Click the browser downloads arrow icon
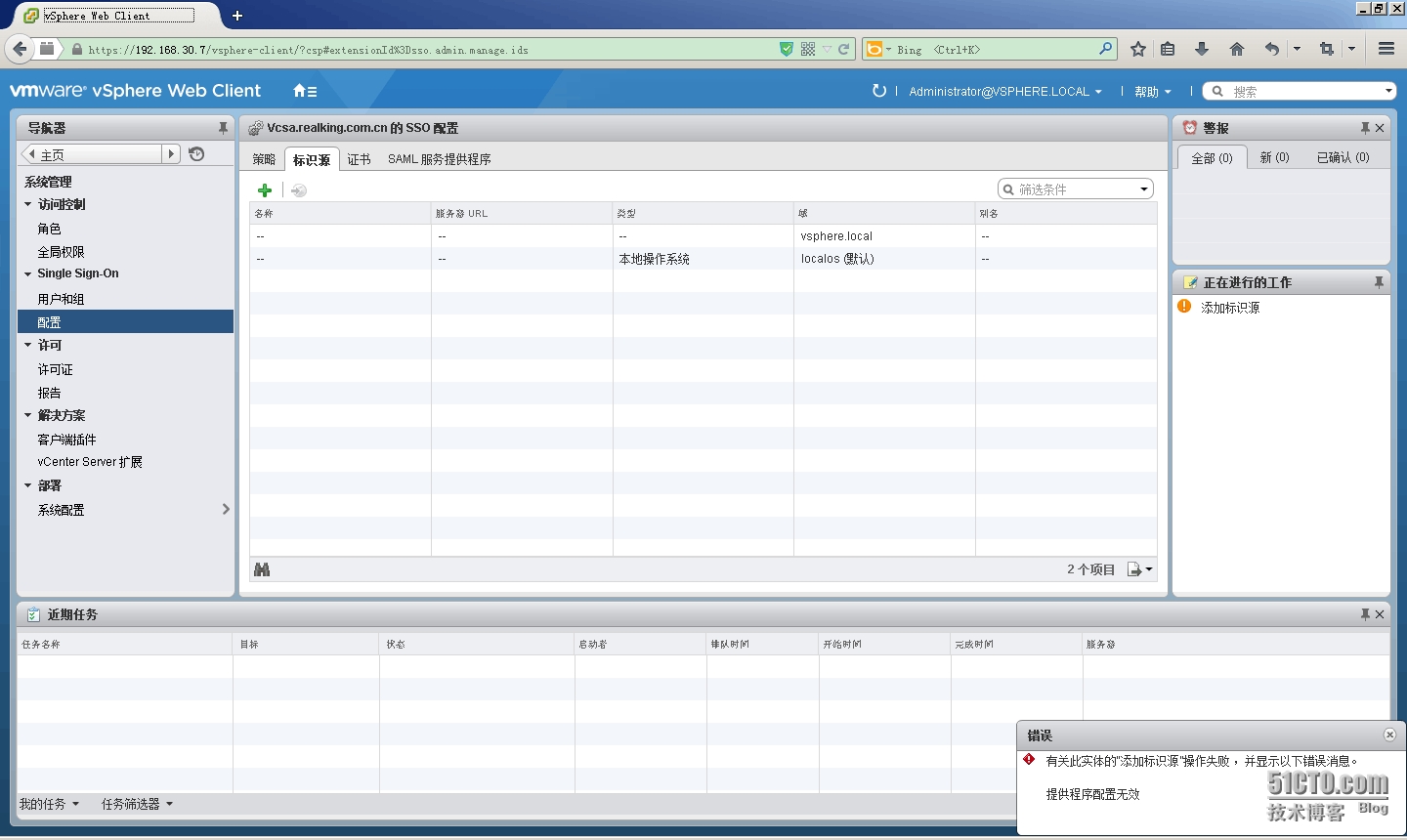The width and height of the screenshot is (1407, 840). 1202,49
